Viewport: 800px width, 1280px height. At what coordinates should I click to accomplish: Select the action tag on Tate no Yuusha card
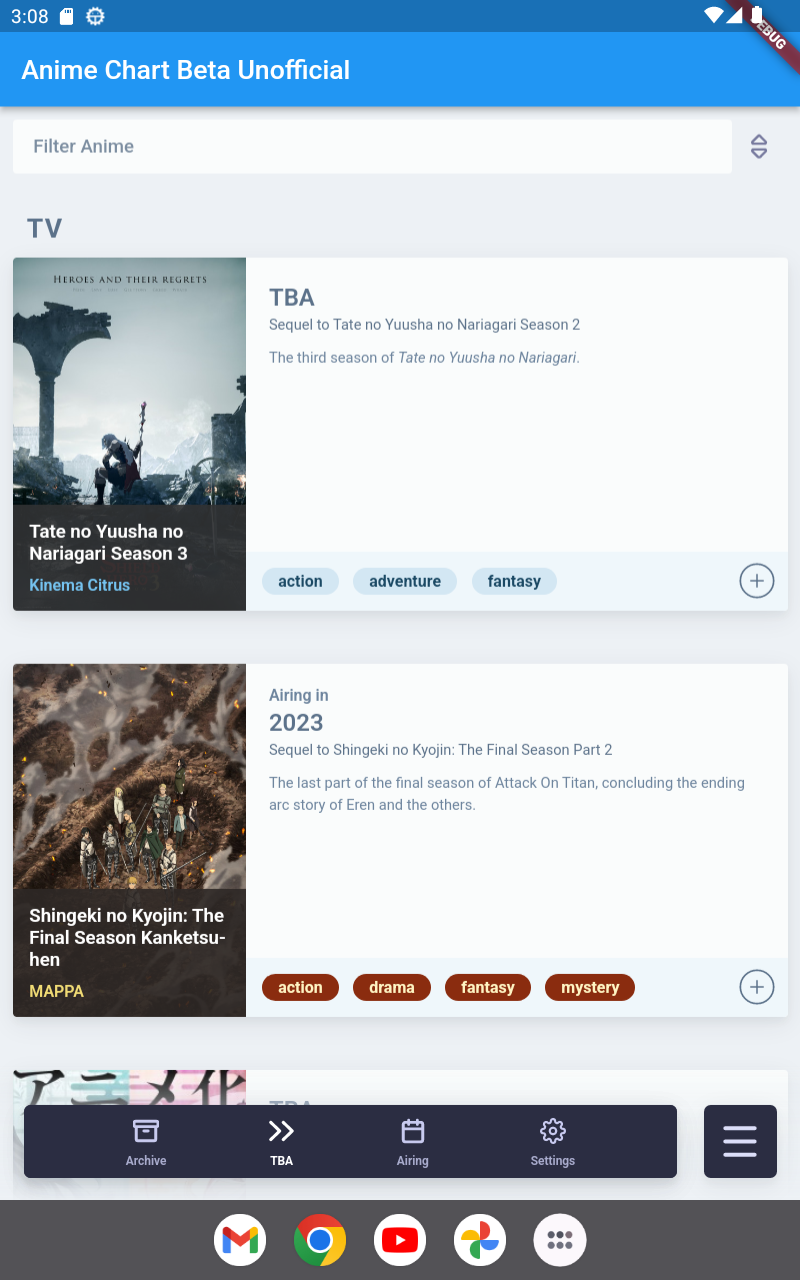(x=301, y=581)
